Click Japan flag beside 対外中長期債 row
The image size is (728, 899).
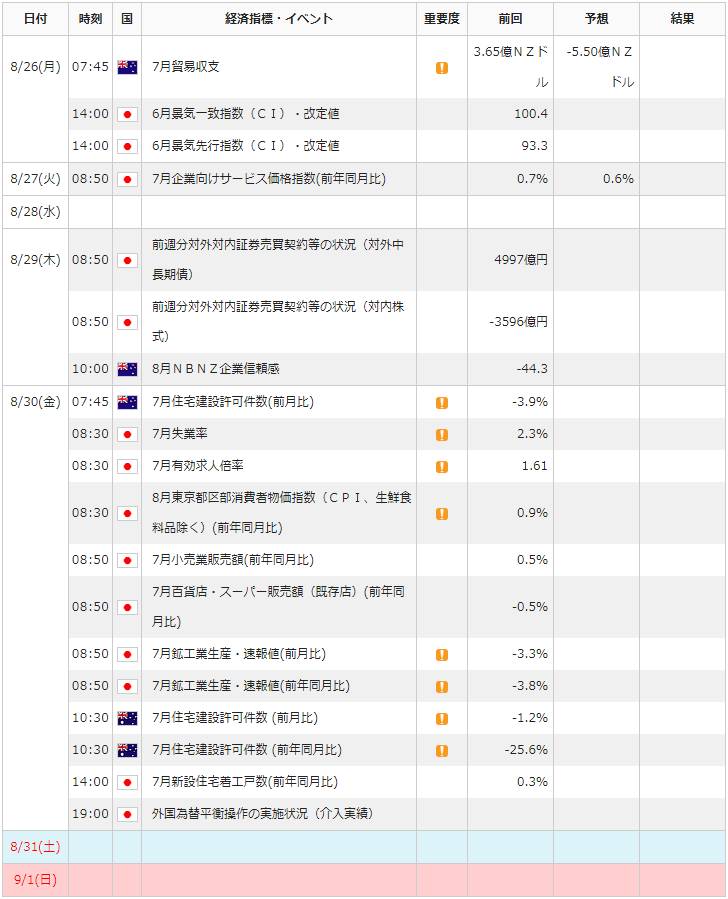tap(127, 260)
